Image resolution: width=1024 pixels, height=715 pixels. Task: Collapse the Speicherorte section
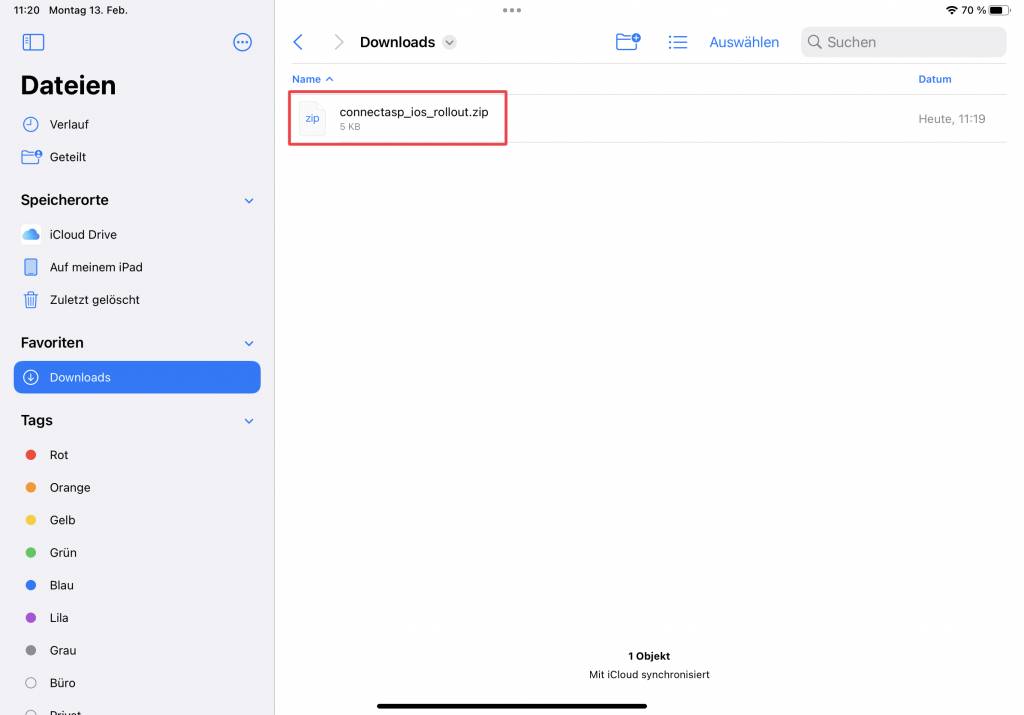249,200
